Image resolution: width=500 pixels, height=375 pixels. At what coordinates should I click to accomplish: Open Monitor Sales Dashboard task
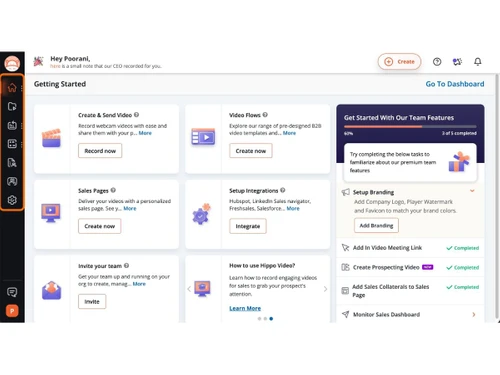click(410, 314)
